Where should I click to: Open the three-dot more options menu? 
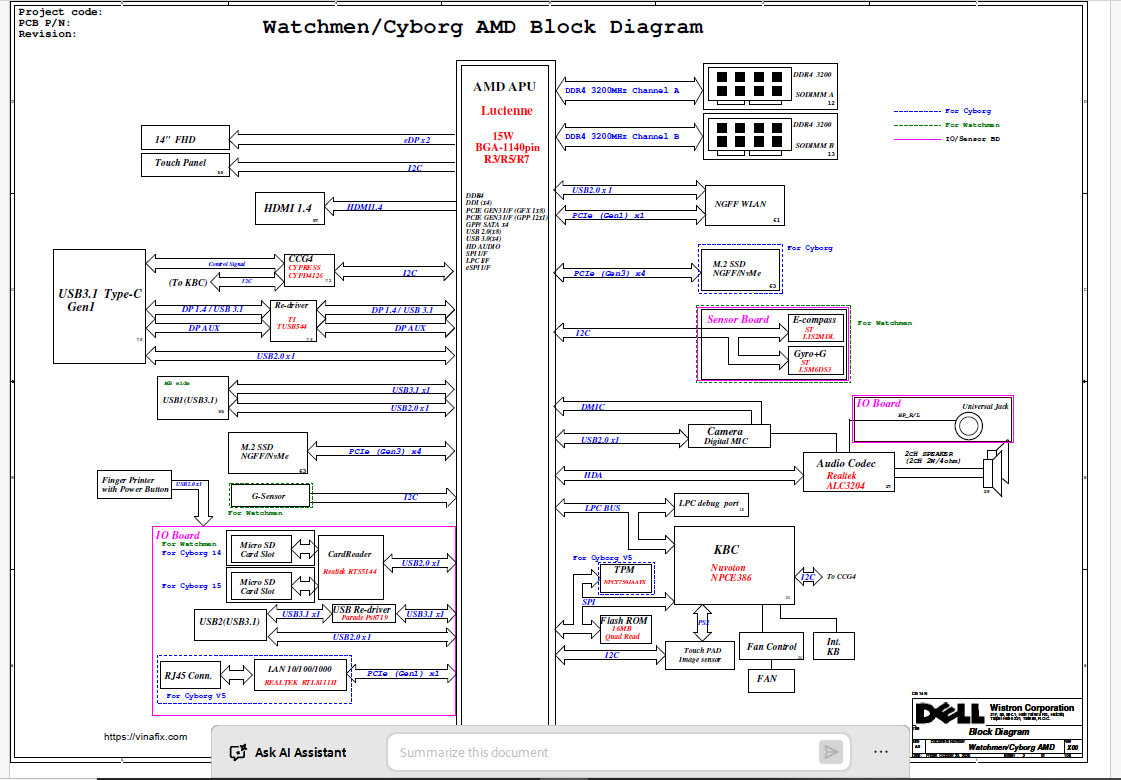click(881, 752)
